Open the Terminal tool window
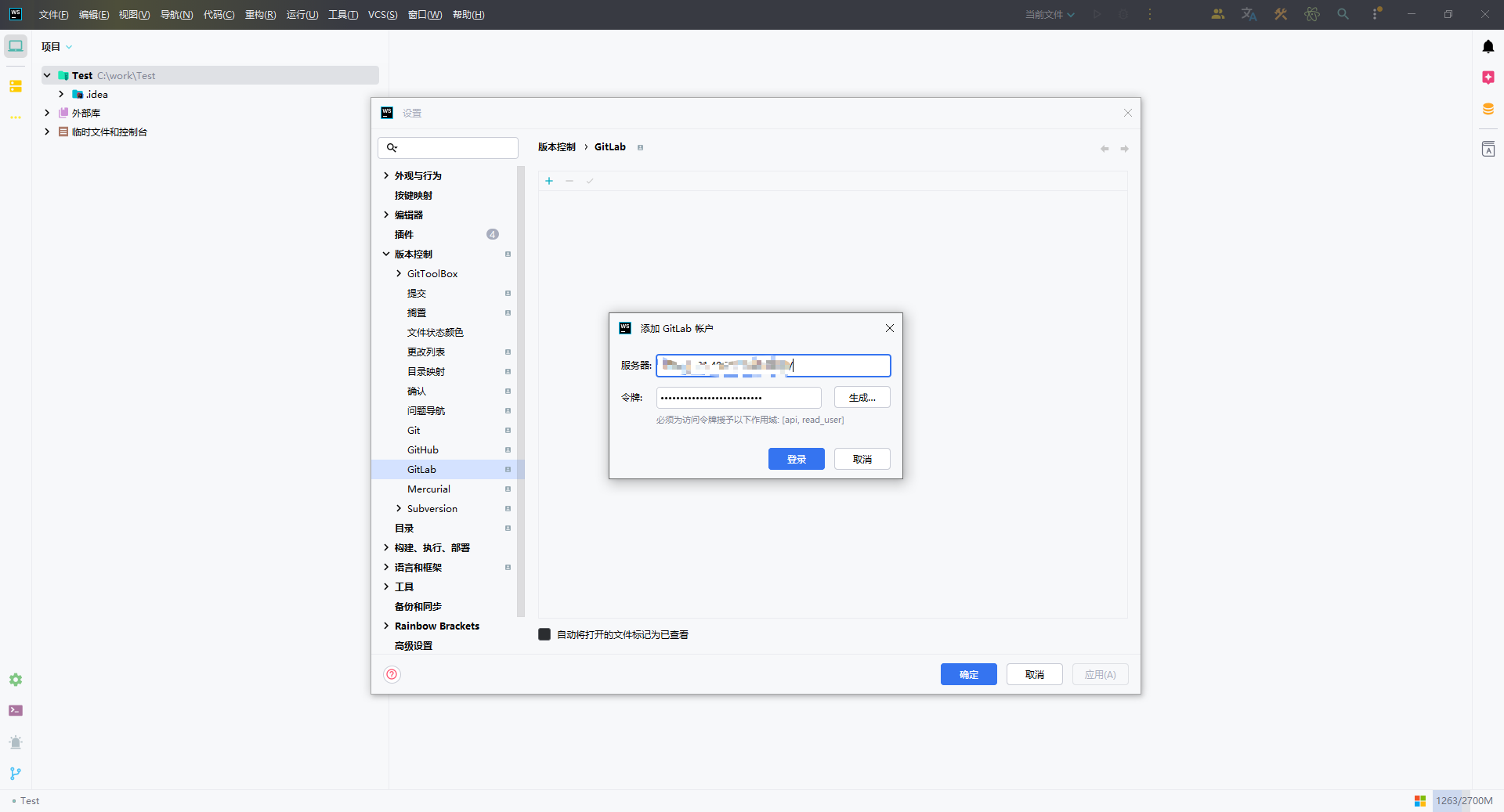The width and height of the screenshot is (1504, 812). tap(16, 711)
